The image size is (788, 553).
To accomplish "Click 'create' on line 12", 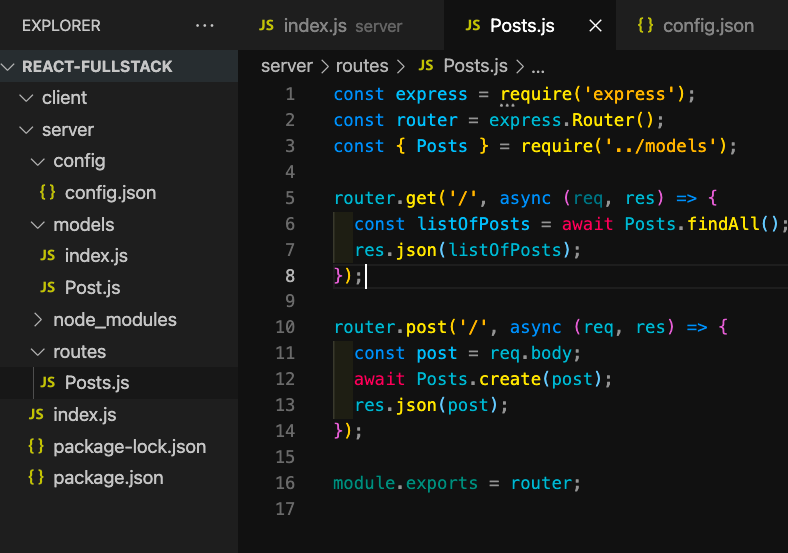I will (x=510, y=379).
